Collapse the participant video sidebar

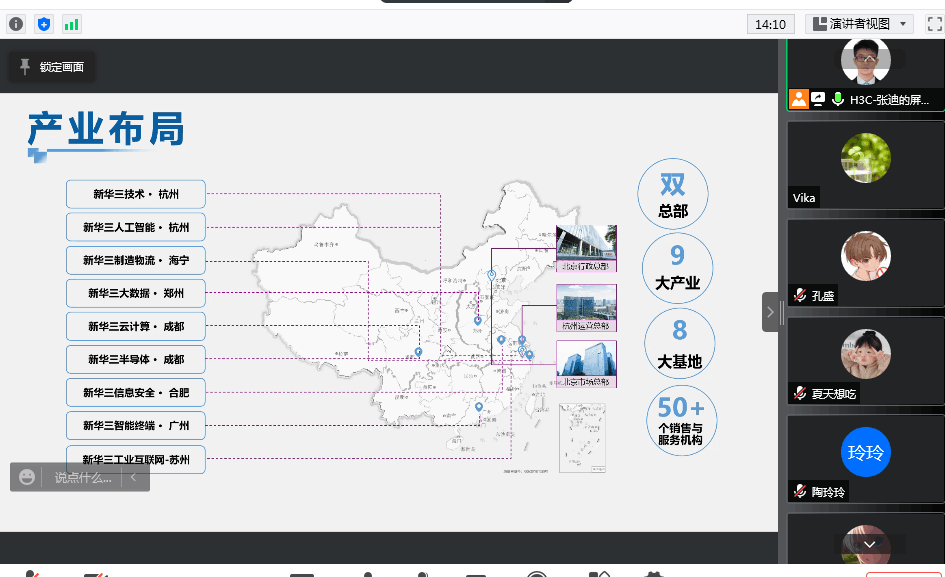[770, 312]
